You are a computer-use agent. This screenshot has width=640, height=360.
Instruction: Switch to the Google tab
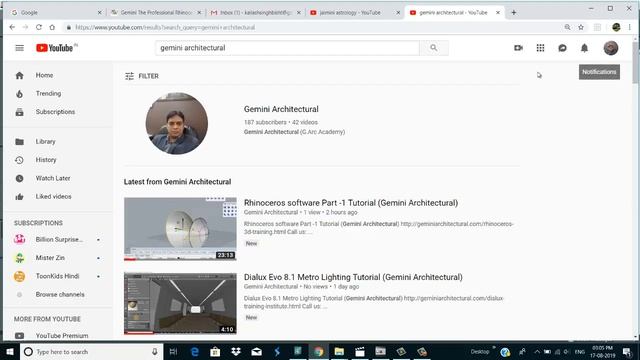[56, 13]
